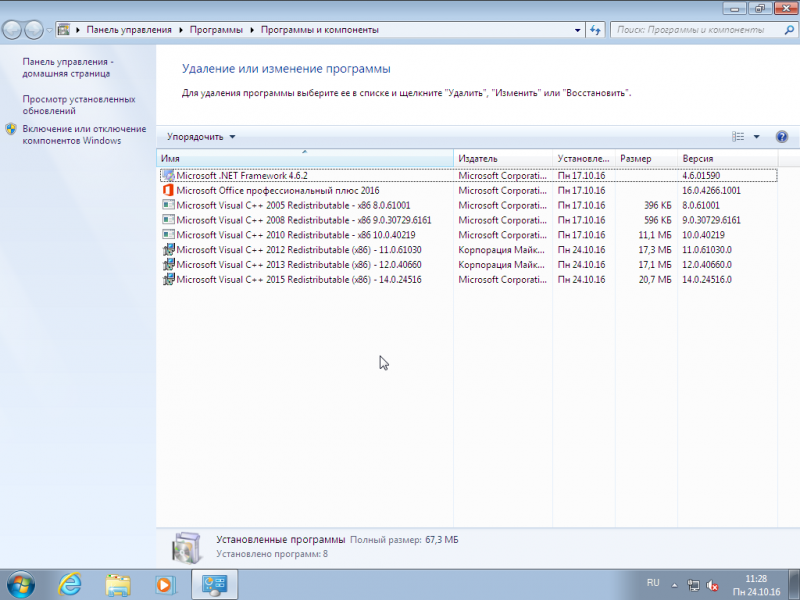Screen dimensions: 800x600
Task: Open the recent pages dropdown next to Forward
Action: coord(49,30)
